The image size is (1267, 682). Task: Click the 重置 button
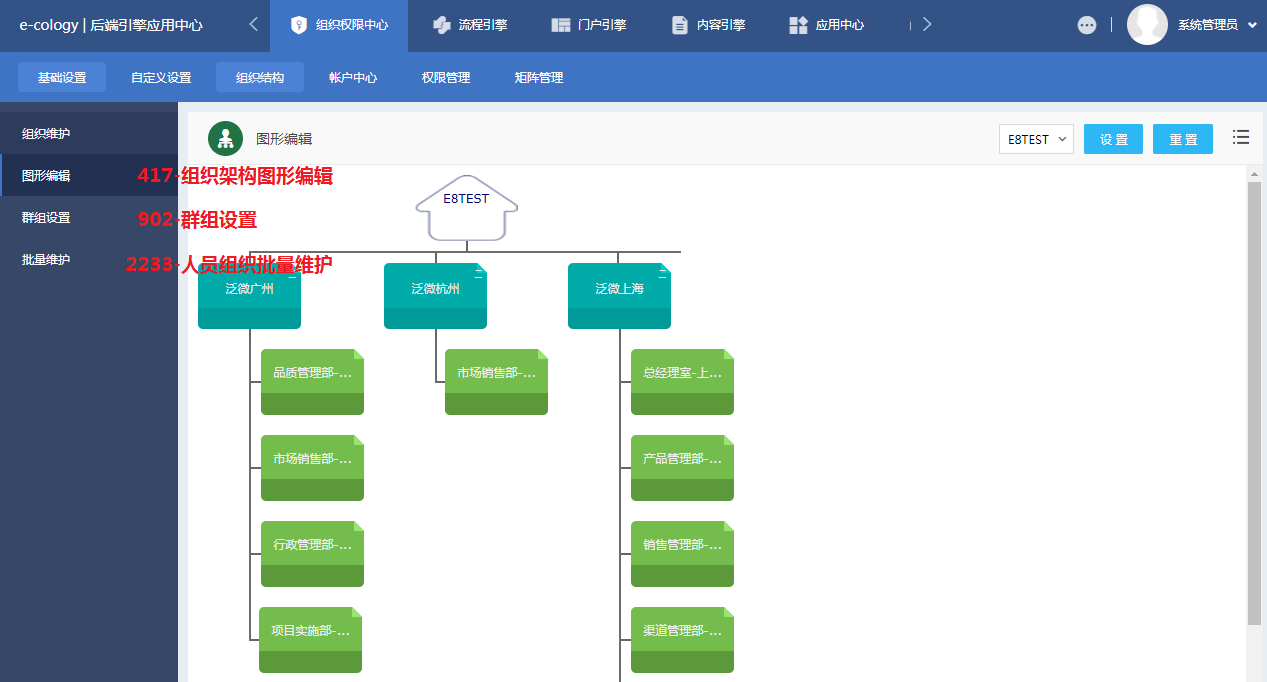[1183, 139]
